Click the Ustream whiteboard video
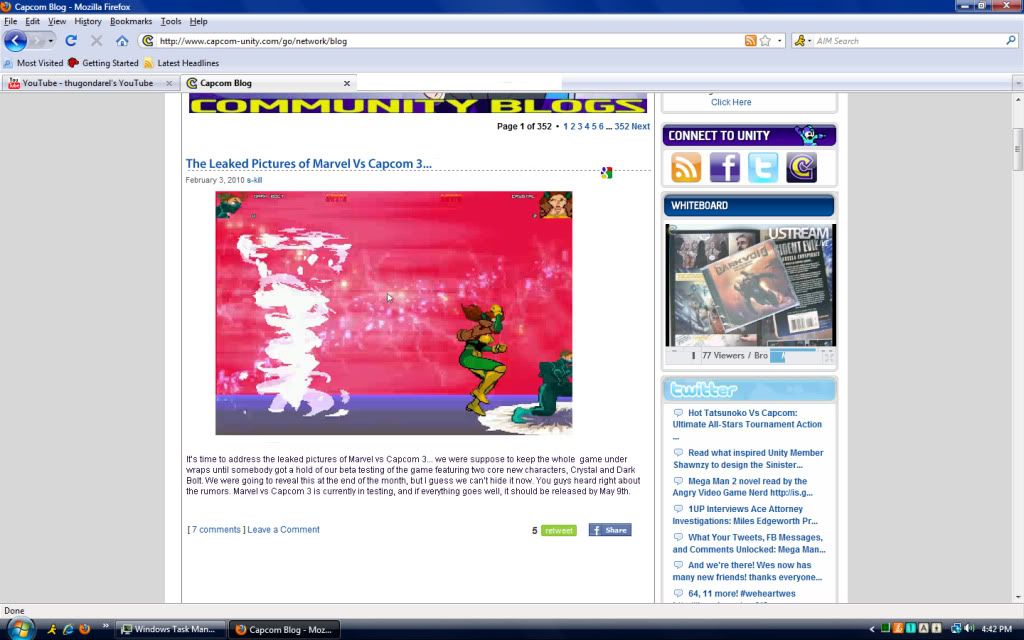1024x640 pixels. pos(750,285)
